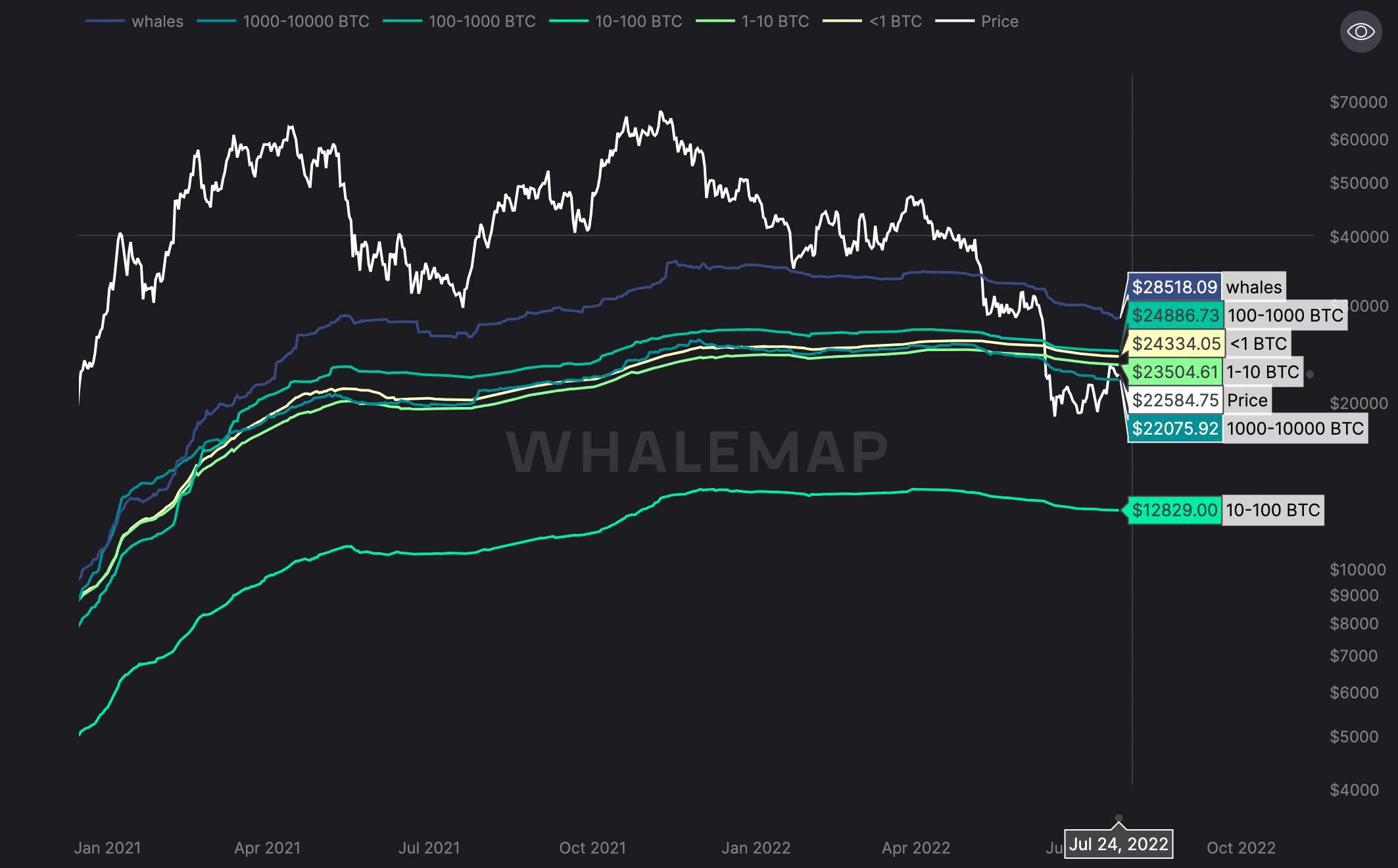Toggle the 1000-10000 BTC legend entry
The height and width of the screenshot is (868, 1398).
click(x=306, y=22)
